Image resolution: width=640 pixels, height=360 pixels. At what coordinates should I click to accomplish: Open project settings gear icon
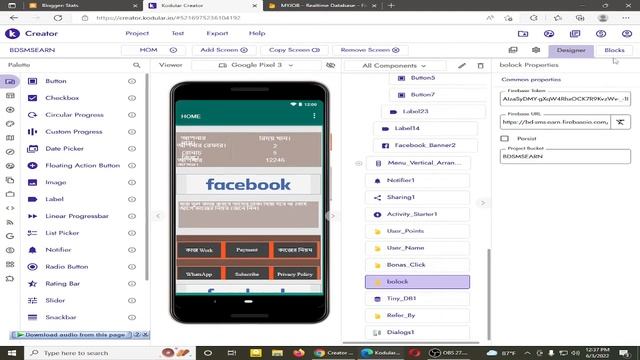[x=536, y=50]
